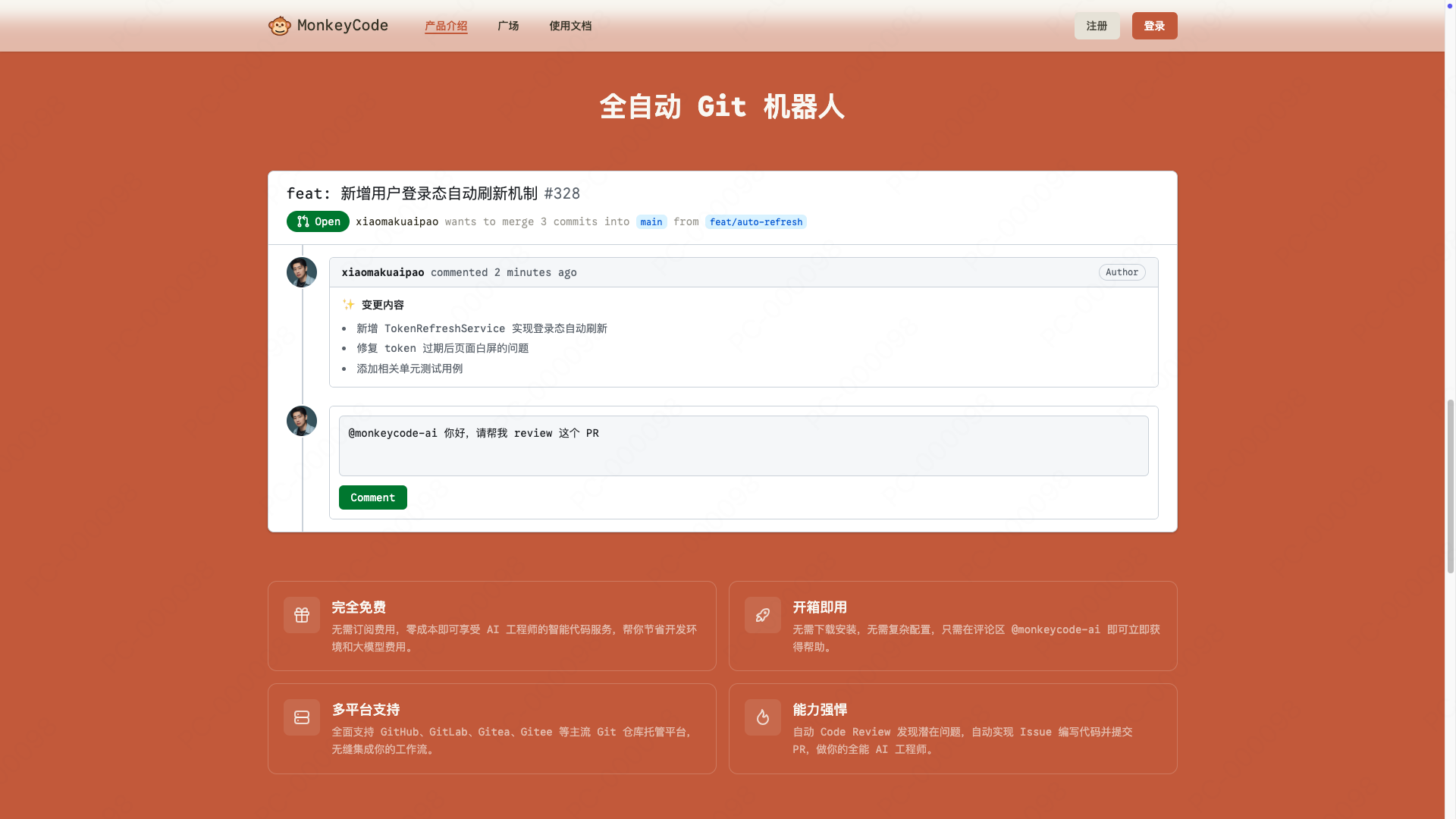Click the gift icon for 完全免费
Image resolution: width=1456 pixels, height=819 pixels.
point(302,615)
